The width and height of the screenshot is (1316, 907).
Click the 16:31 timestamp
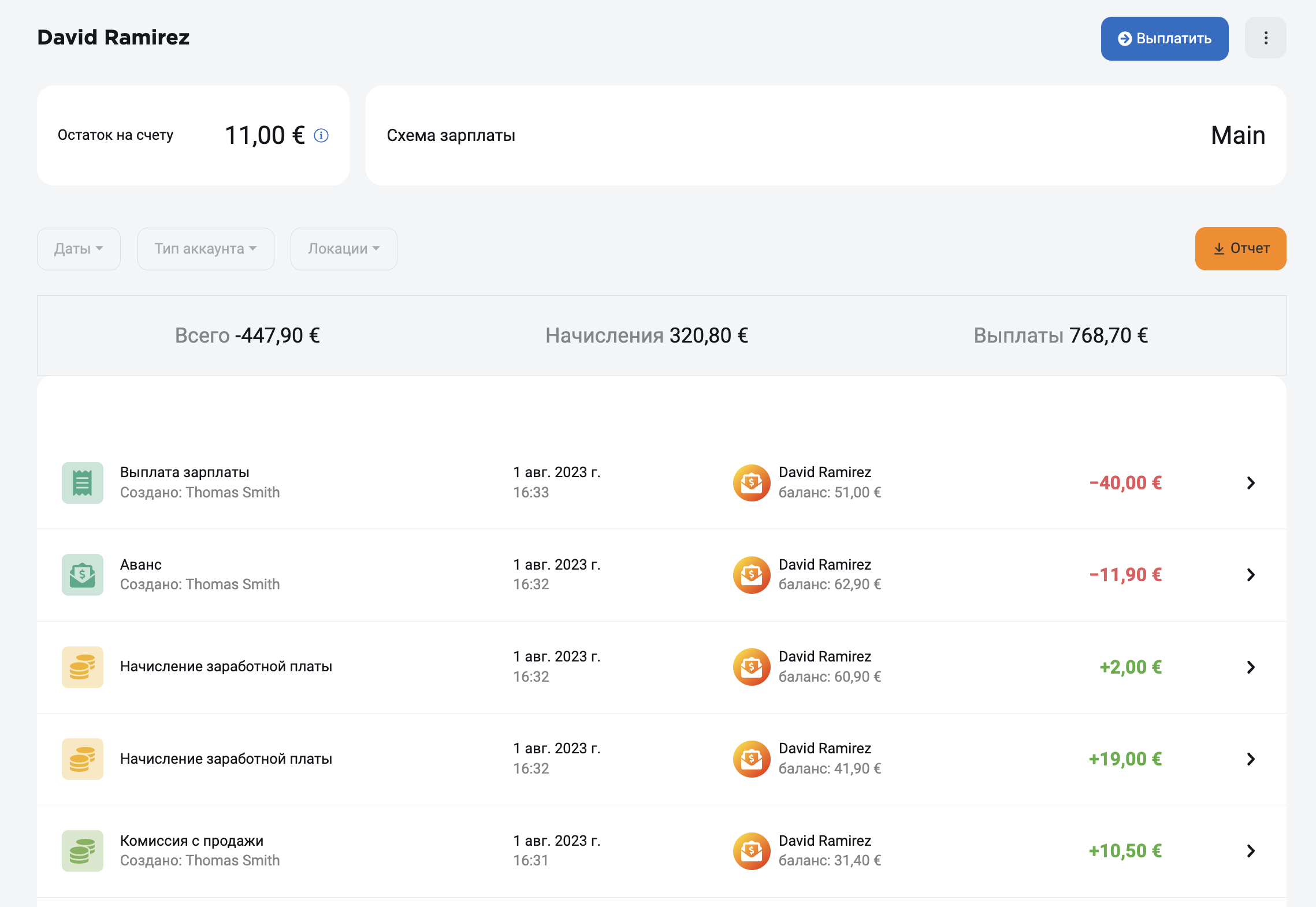[x=531, y=860]
